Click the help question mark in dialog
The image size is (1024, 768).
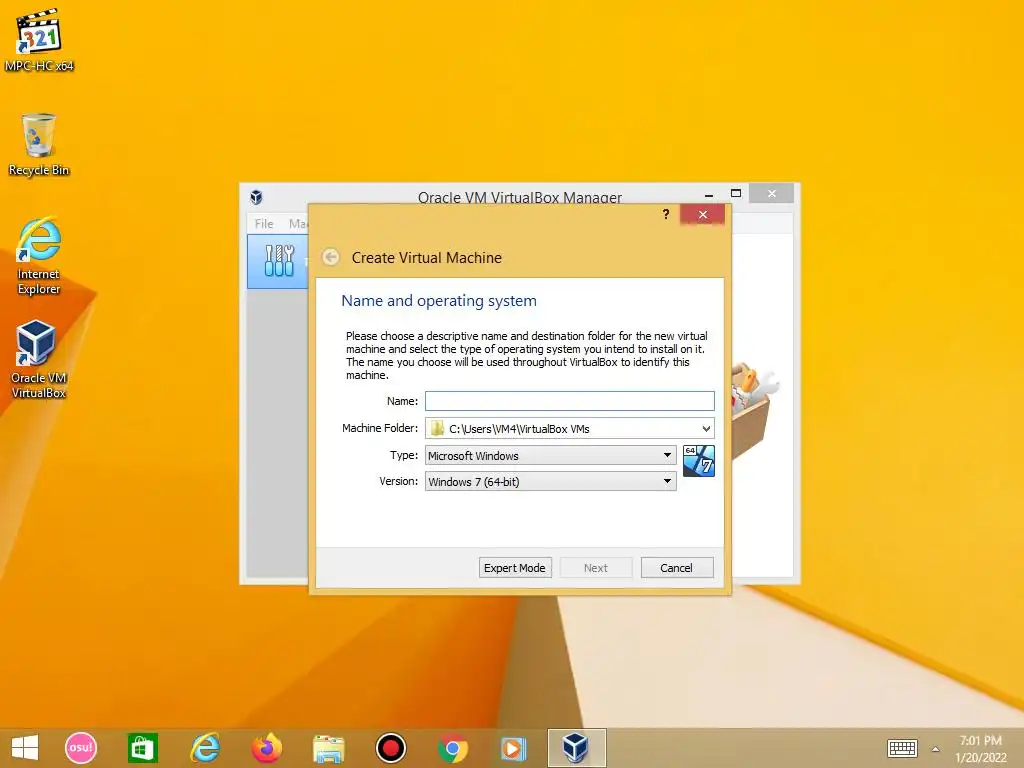[x=665, y=214]
